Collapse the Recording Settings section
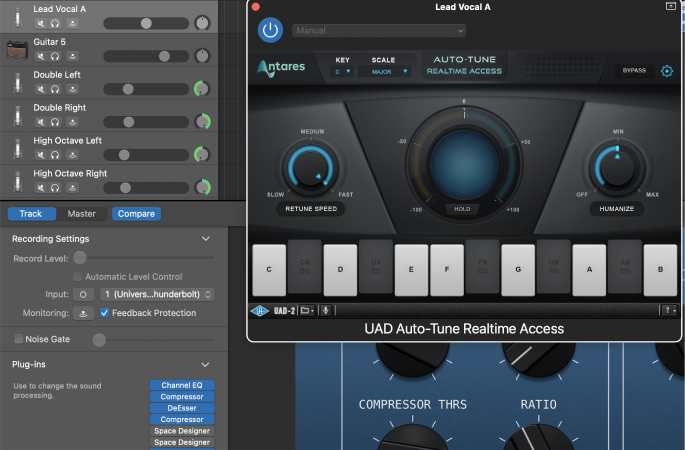Screen dimensions: 685x450 pos(206,239)
